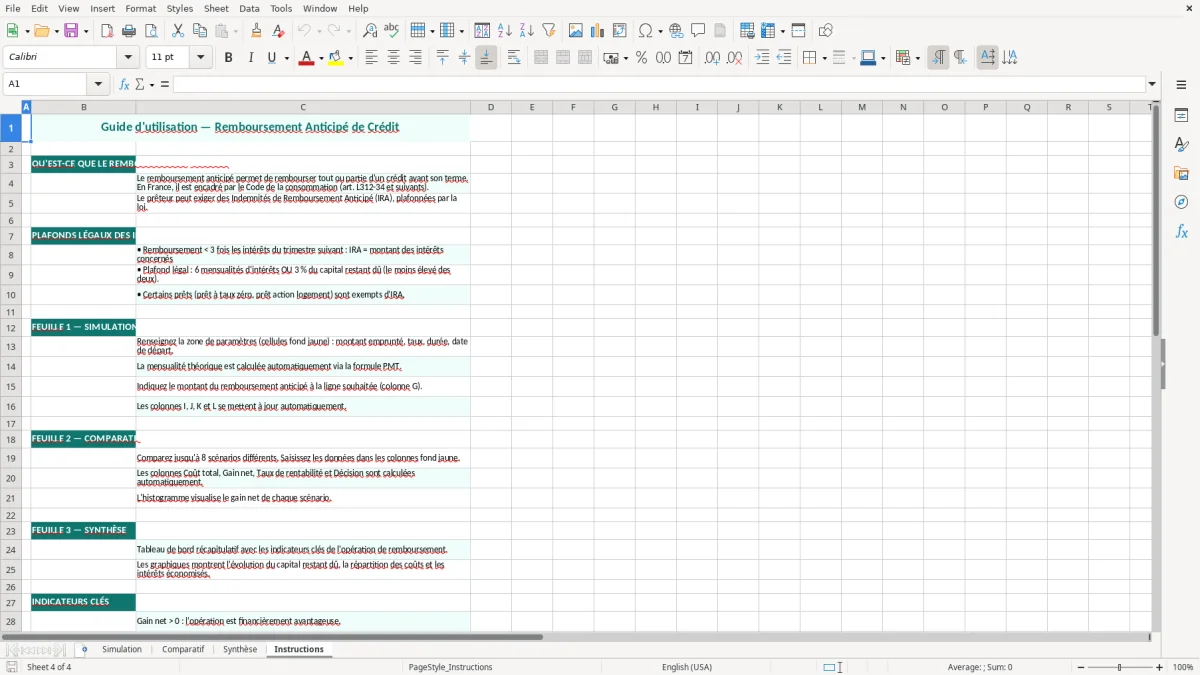Open the Background Color dropdown arrow
Screen dimensions: 1200x675
[x=349, y=58]
